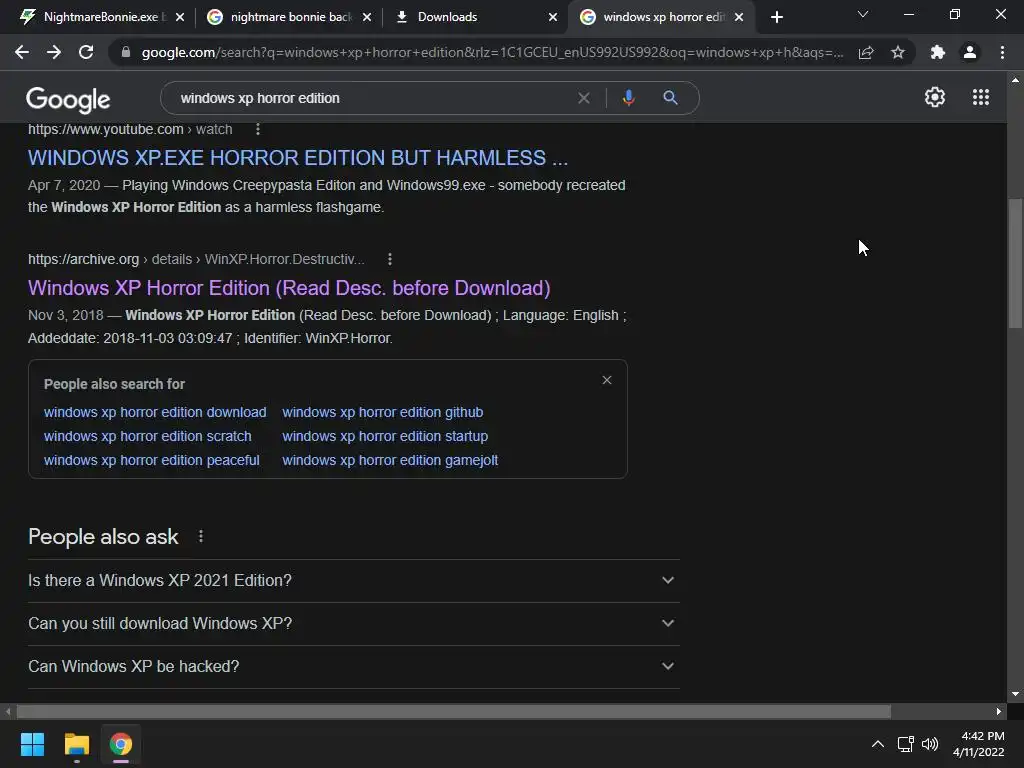The height and width of the screenshot is (768, 1024).
Task: Open the tab search dropdown
Action: click(x=863, y=14)
